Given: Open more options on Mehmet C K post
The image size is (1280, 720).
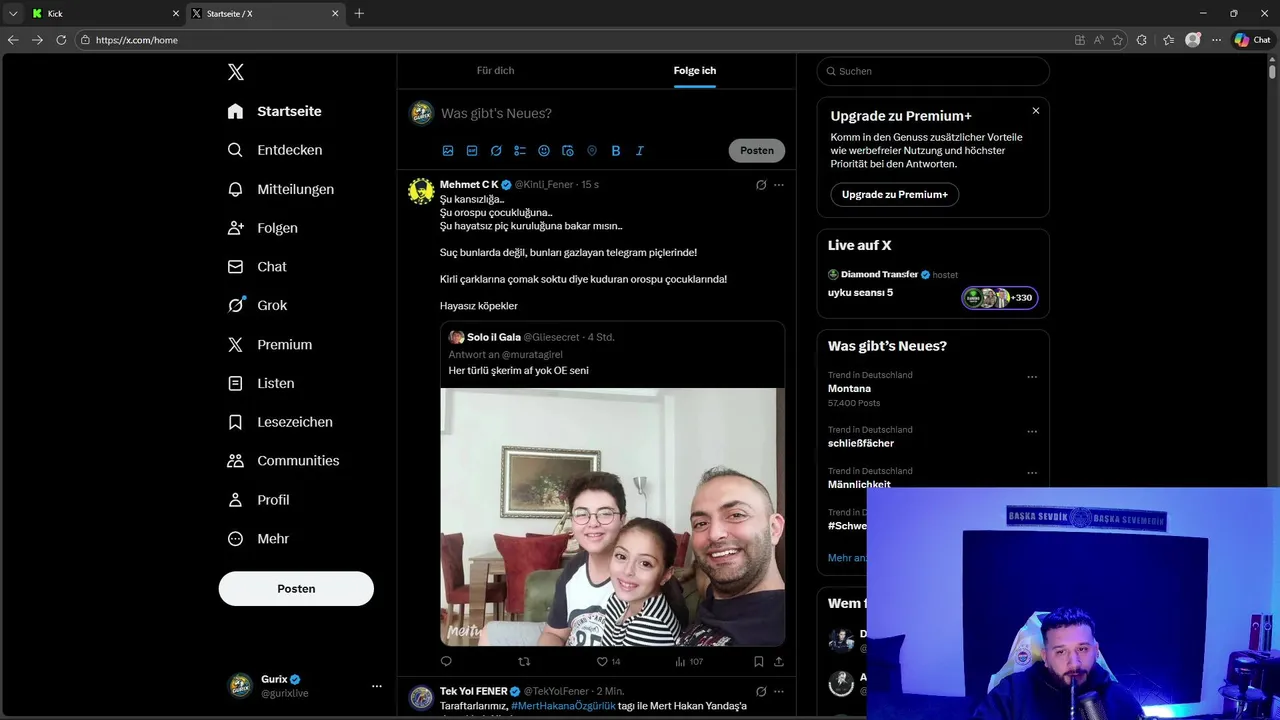Looking at the screenshot, I should 779,185.
